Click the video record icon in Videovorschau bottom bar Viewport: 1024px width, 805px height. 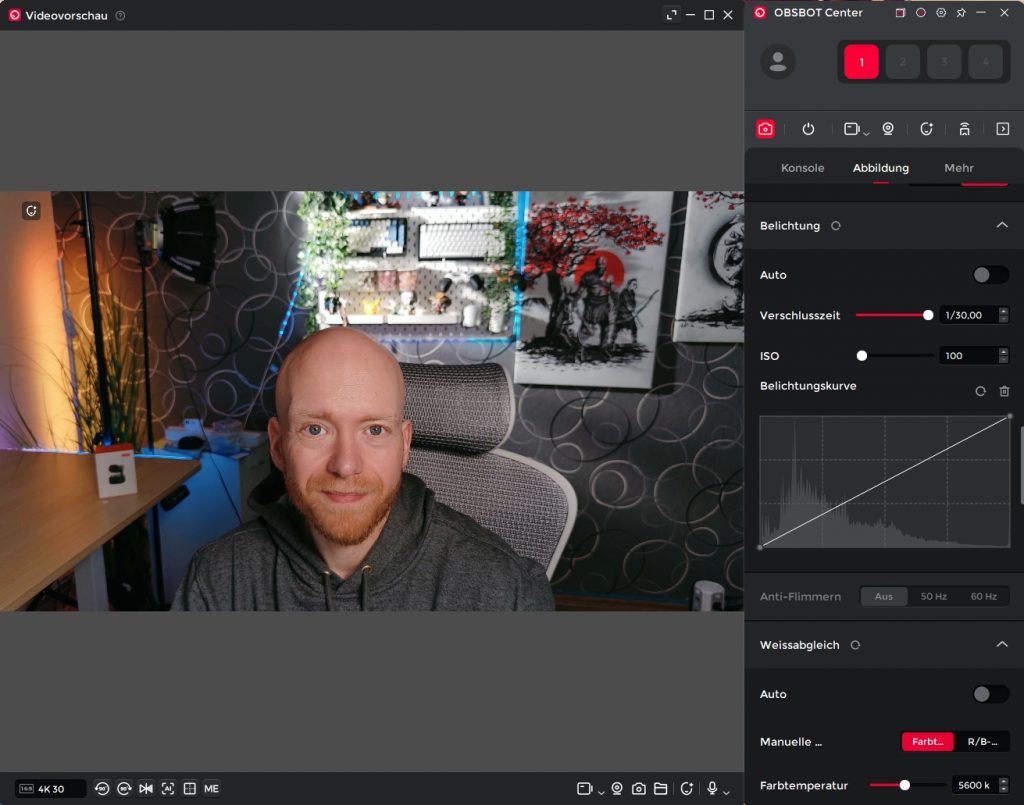coord(584,789)
